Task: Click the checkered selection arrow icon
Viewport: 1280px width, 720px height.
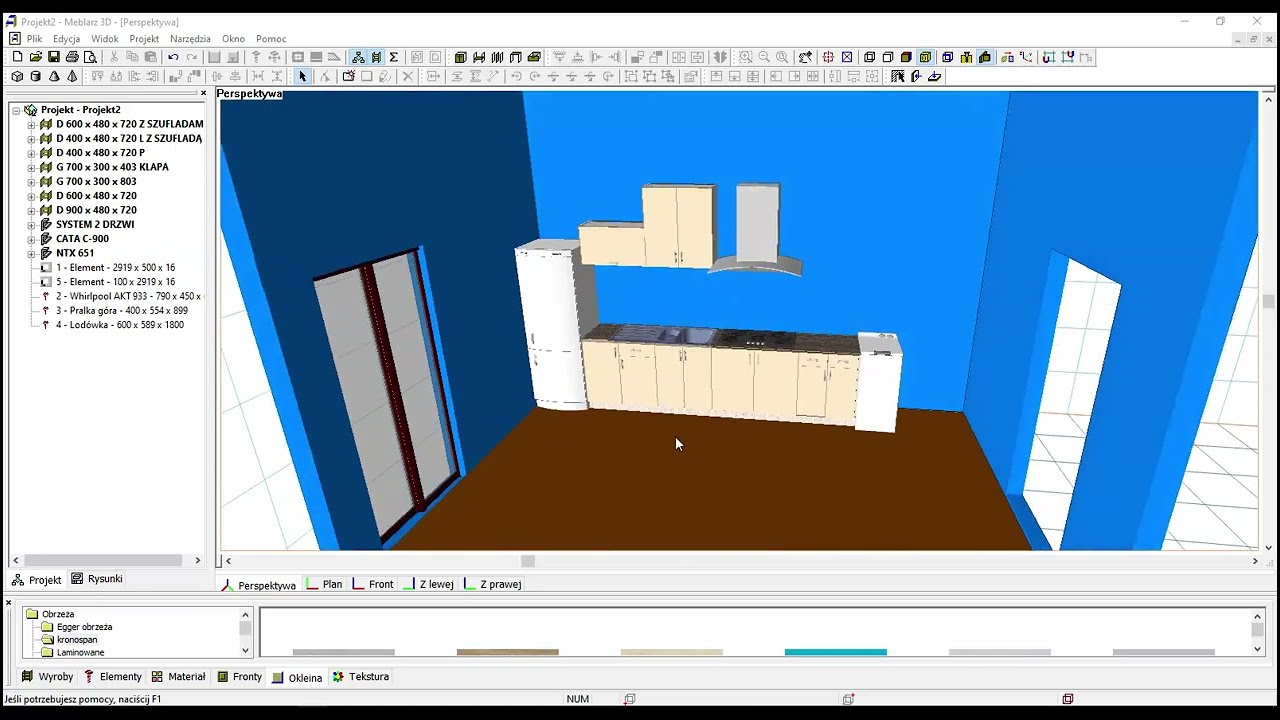Action: (898, 76)
